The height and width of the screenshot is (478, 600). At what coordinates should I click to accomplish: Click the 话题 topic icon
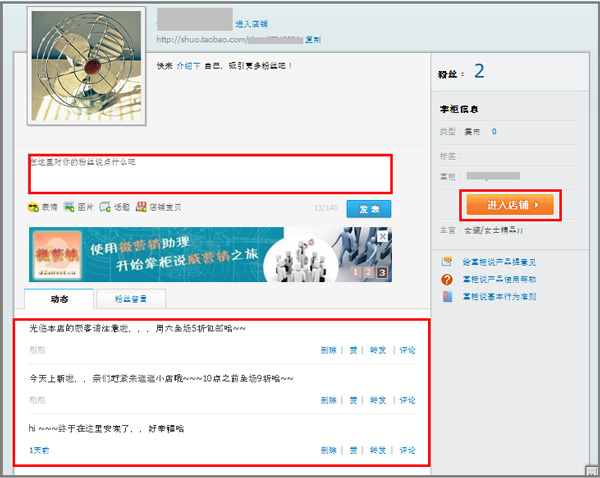coord(105,207)
